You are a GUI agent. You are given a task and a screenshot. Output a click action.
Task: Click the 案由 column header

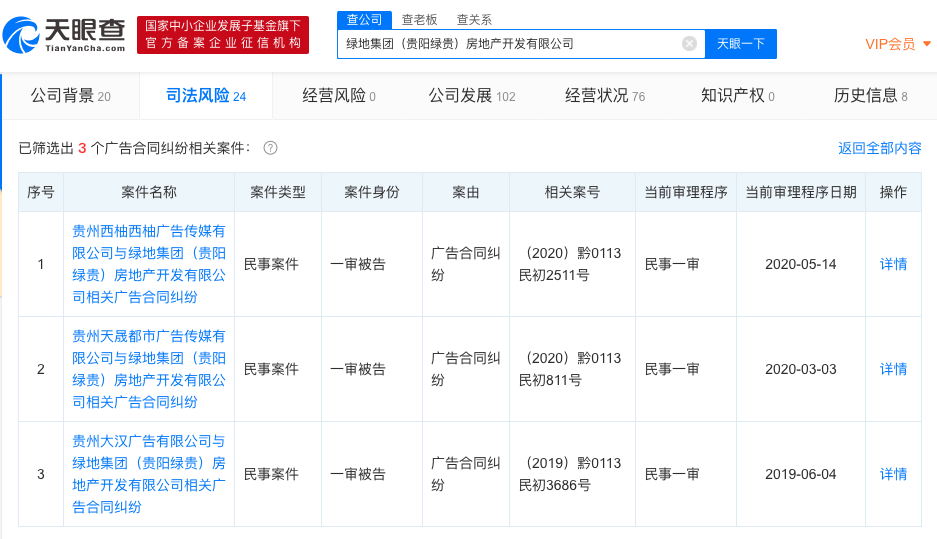[x=466, y=192]
